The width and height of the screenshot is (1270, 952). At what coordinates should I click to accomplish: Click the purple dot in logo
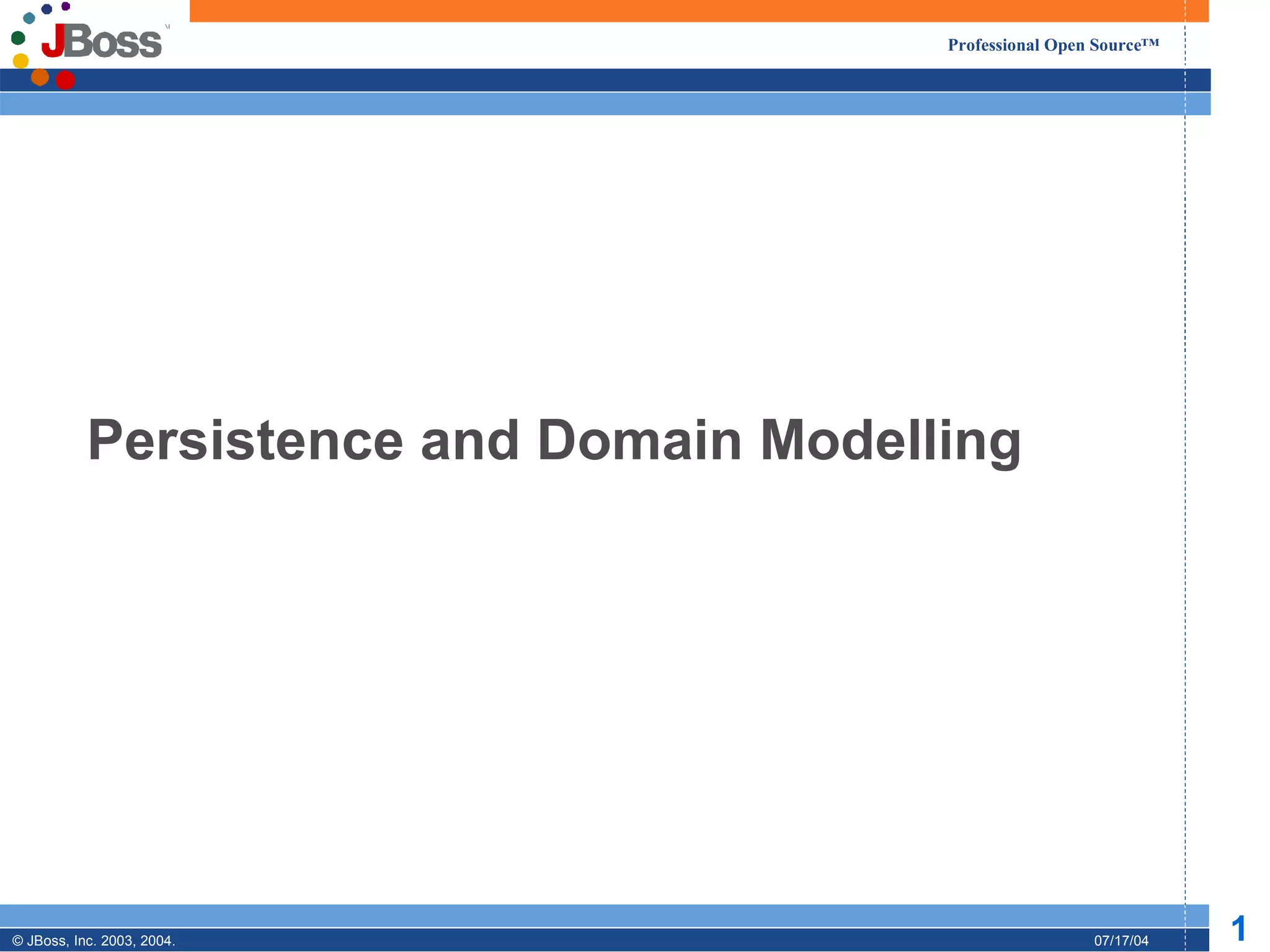(x=66, y=6)
